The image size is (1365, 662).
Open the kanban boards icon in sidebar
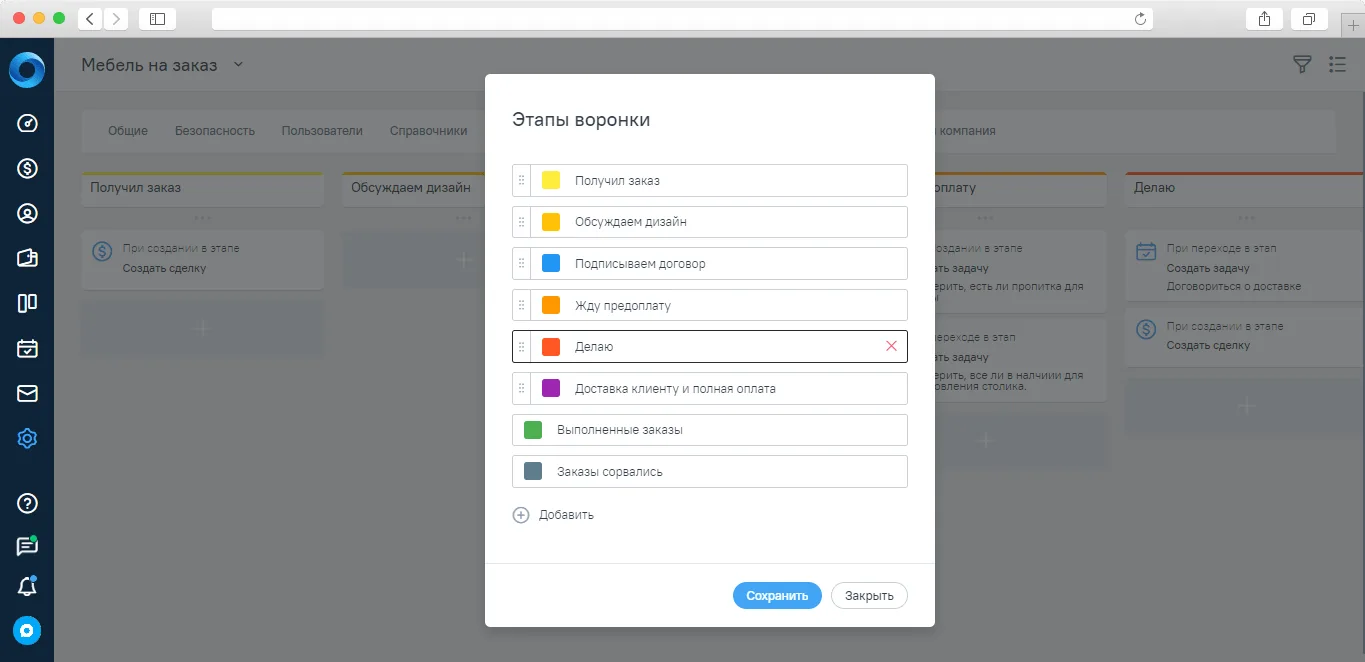pyautogui.click(x=27, y=303)
